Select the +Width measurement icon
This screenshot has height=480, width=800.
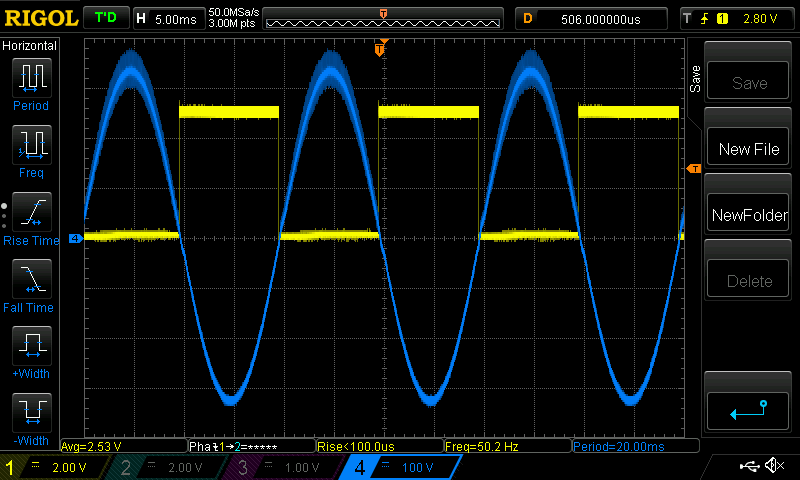click(x=31, y=348)
